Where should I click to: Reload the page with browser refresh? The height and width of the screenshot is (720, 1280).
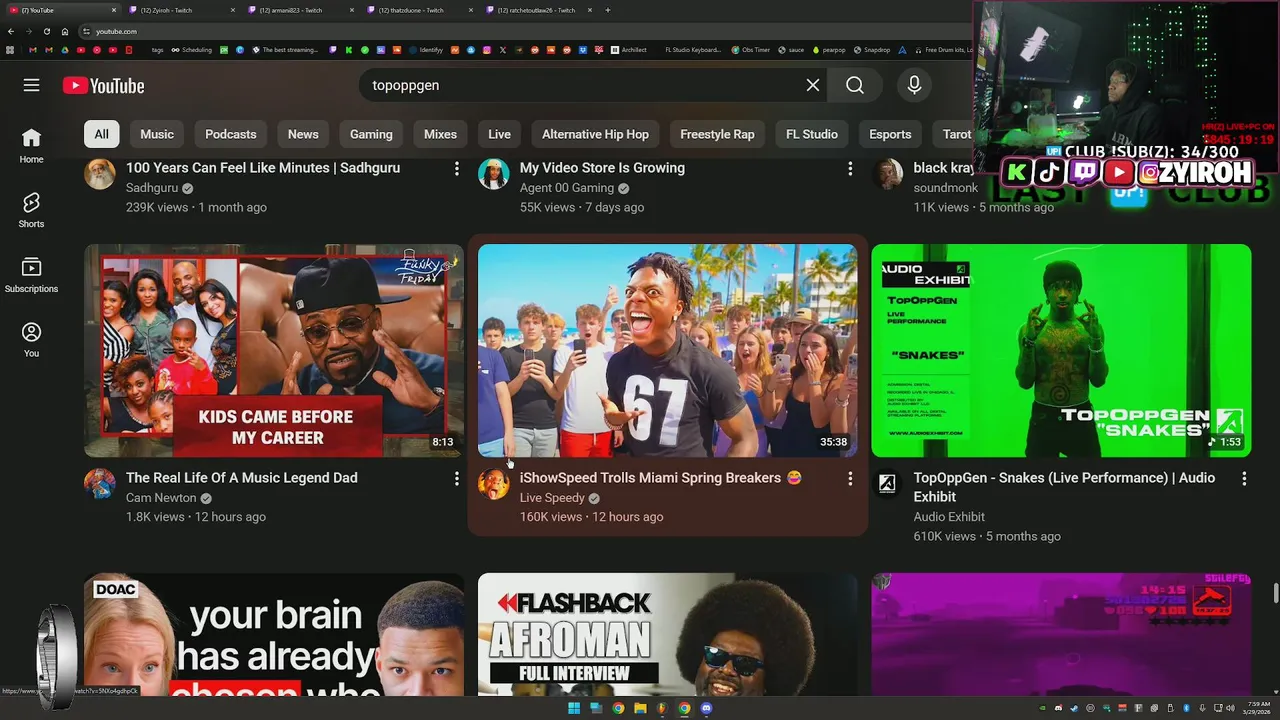tap(46, 31)
